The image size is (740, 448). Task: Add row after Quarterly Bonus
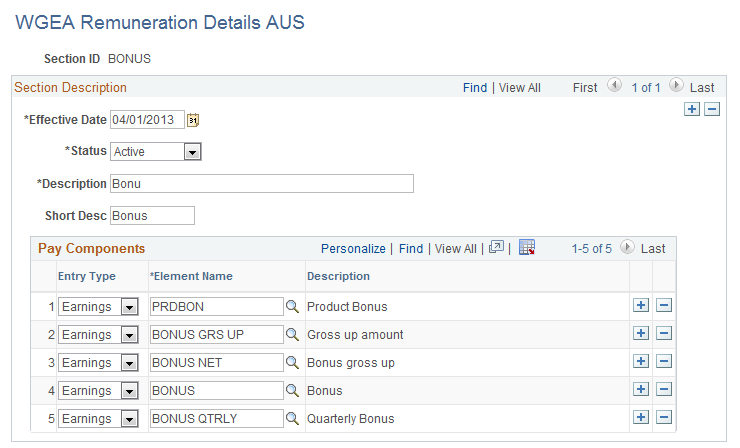[x=641, y=417]
